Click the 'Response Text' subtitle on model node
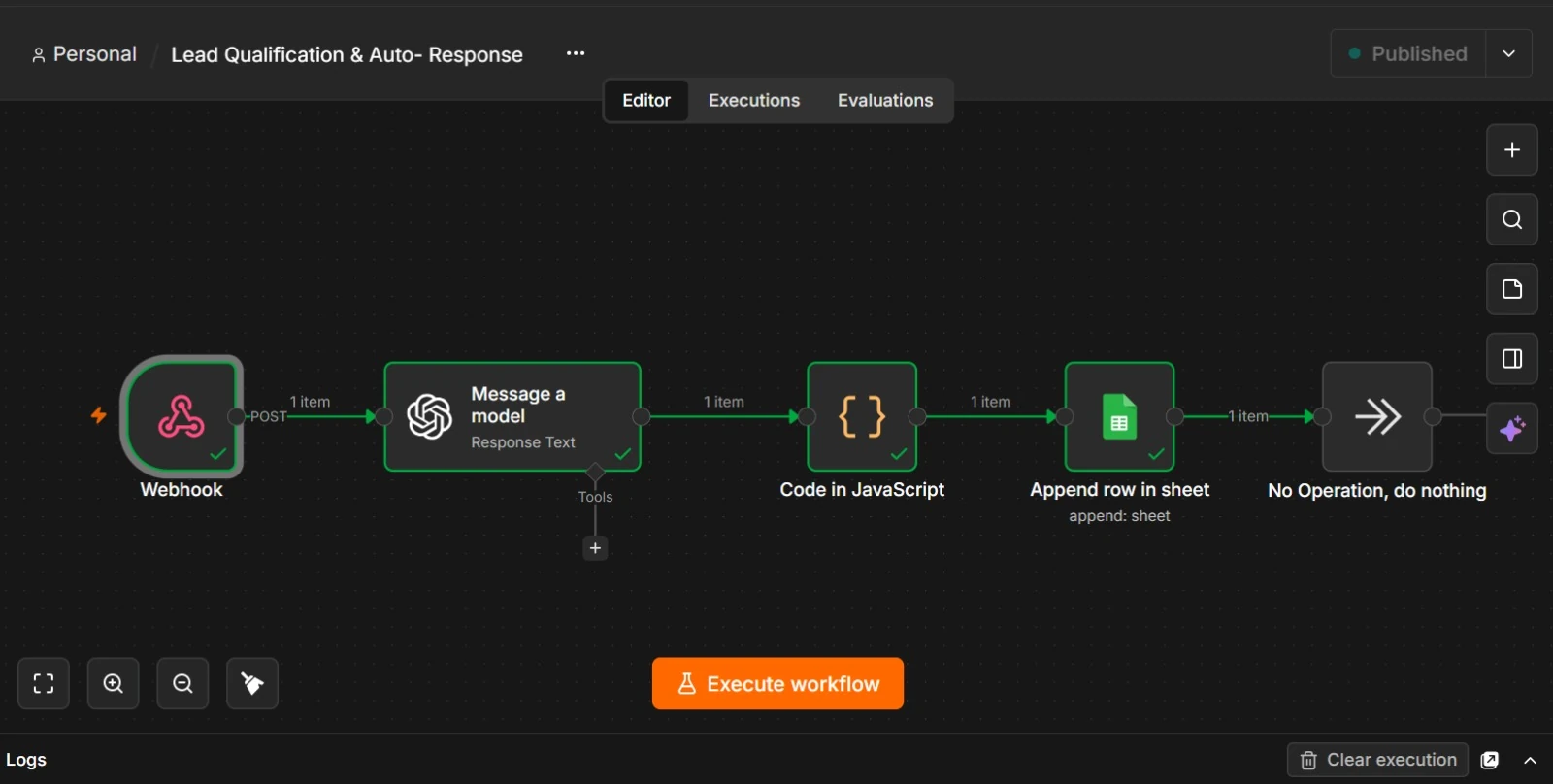Viewport: 1553px width, 784px height. click(x=523, y=442)
